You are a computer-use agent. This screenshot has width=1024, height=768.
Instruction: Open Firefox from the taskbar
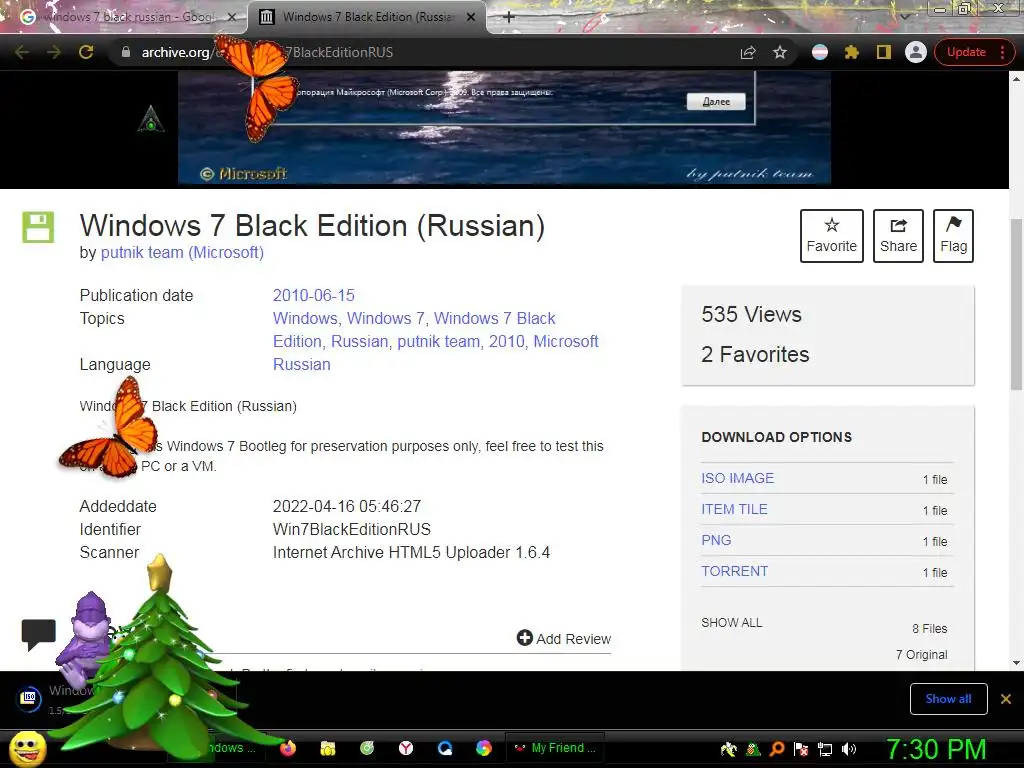tap(288, 748)
